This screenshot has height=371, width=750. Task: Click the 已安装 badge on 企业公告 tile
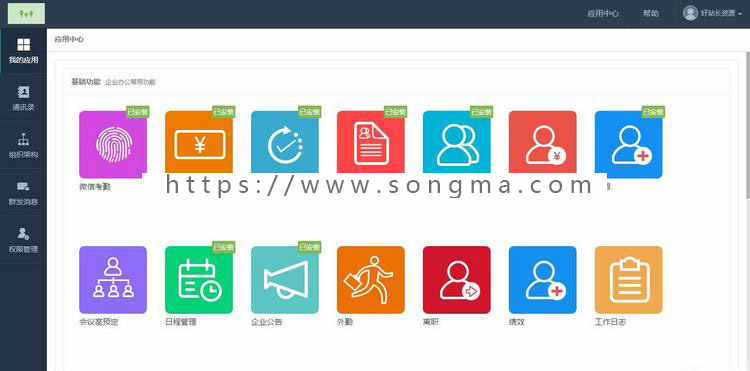pyautogui.click(x=309, y=247)
